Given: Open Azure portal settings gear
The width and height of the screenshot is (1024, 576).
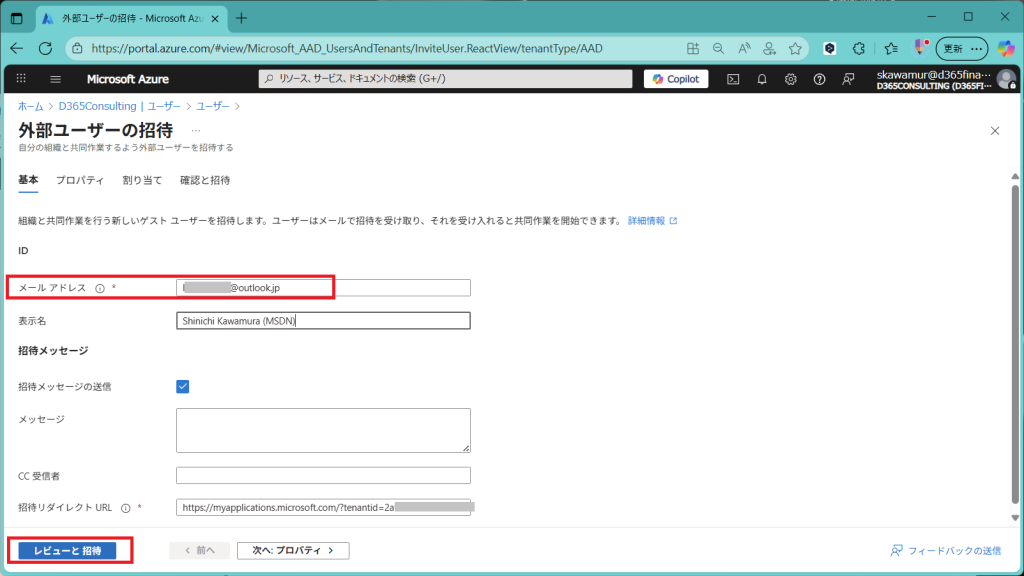Looking at the screenshot, I should (x=791, y=79).
